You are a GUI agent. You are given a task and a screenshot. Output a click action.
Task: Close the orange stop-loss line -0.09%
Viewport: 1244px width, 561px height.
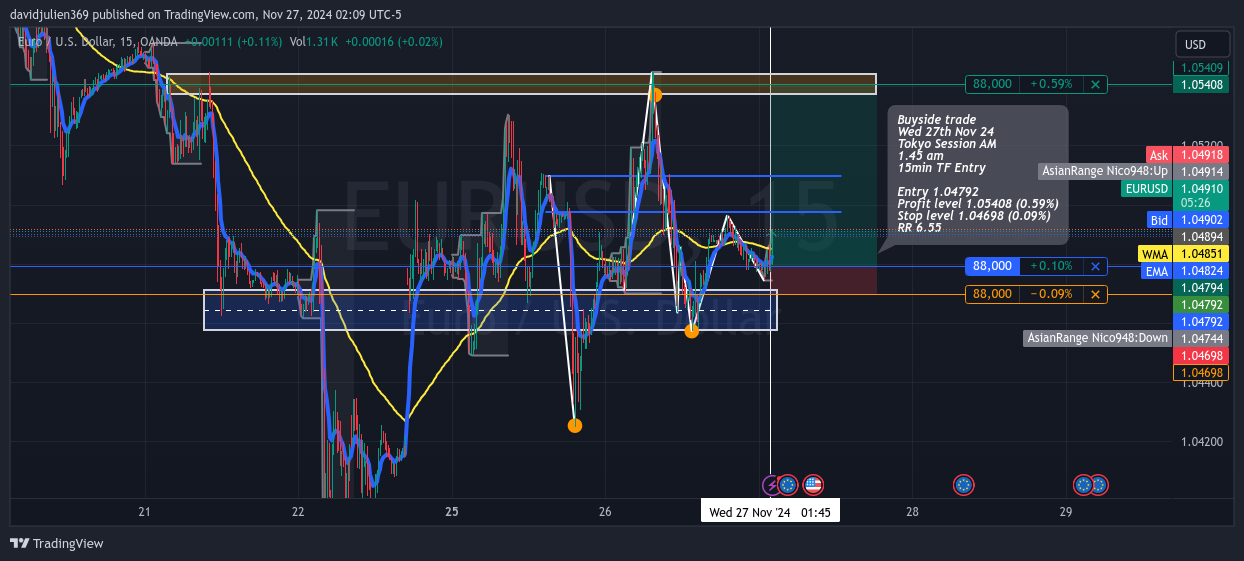point(1096,294)
